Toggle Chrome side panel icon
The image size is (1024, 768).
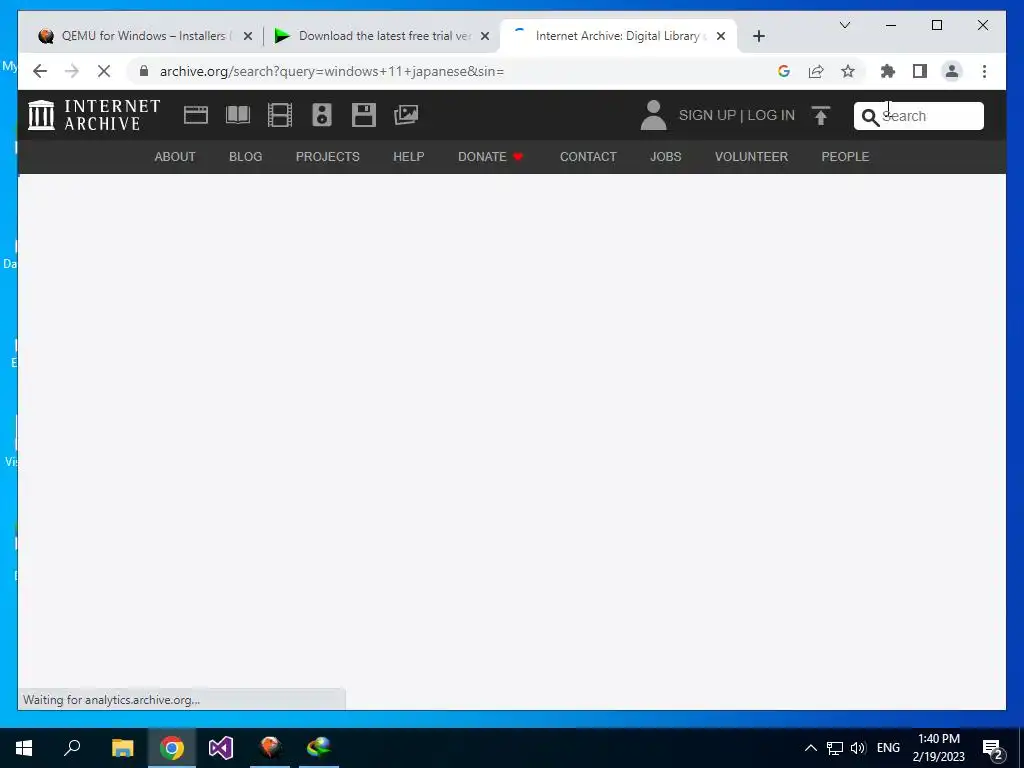click(920, 71)
